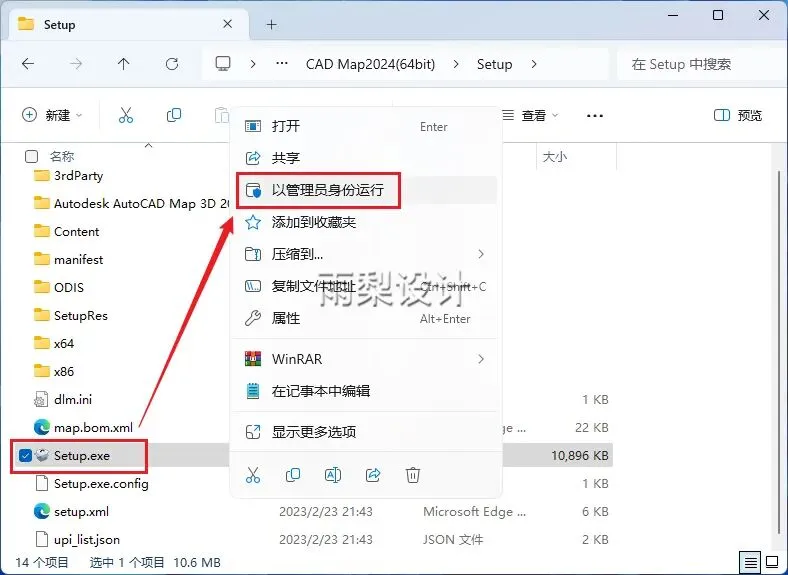The height and width of the screenshot is (575, 788).
Task: Click the cut icon in context menu bottom row
Action: [253, 474]
